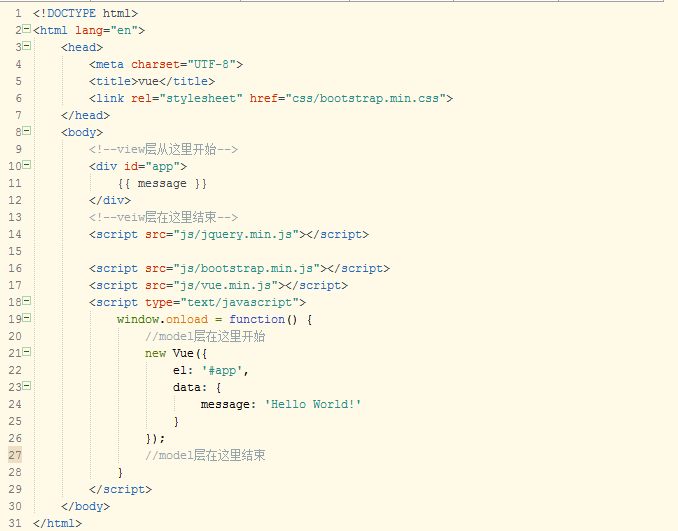Click the onload property name
Image resolution: width=678 pixels, height=531 pixels.
(187, 319)
